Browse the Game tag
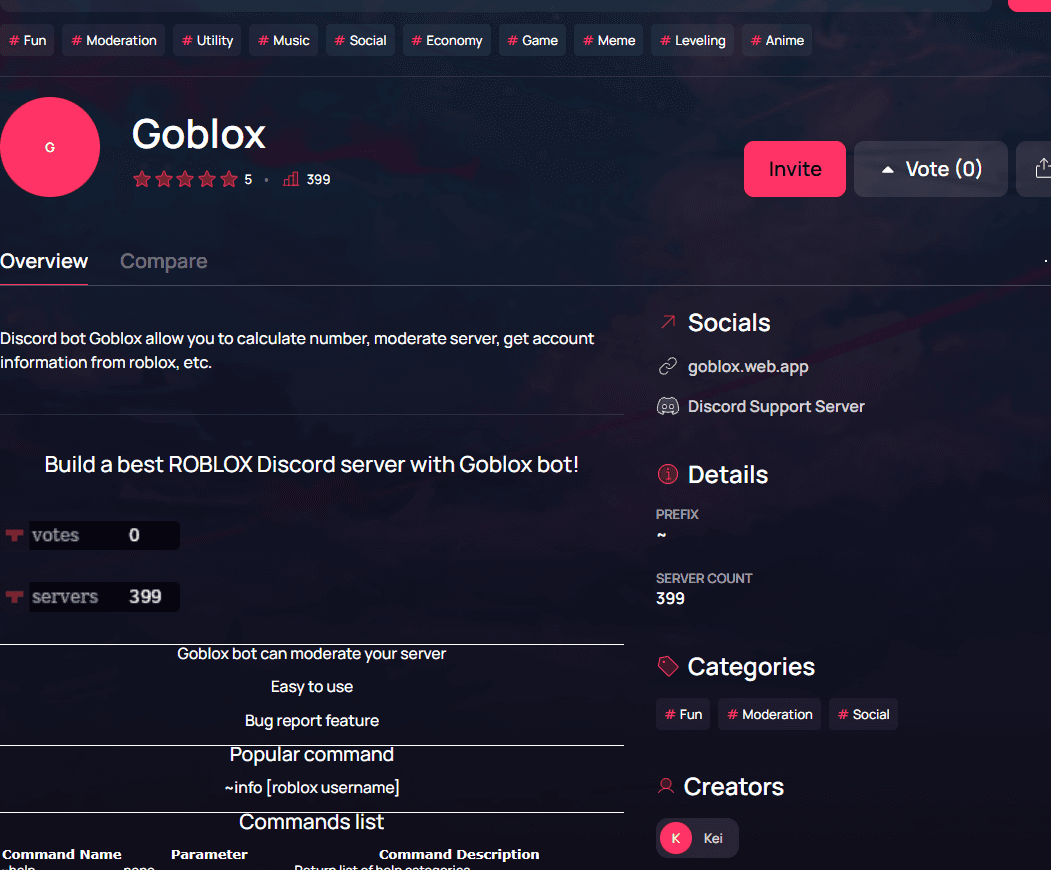This screenshot has width=1051, height=870. click(532, 40)
